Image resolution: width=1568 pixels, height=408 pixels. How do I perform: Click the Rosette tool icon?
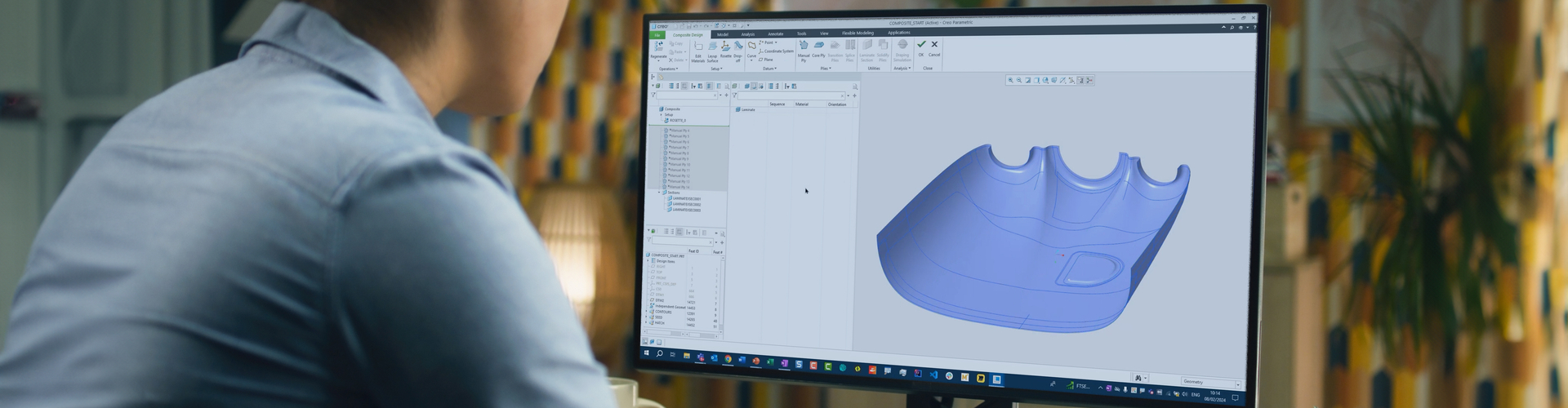tap(725, 47)
